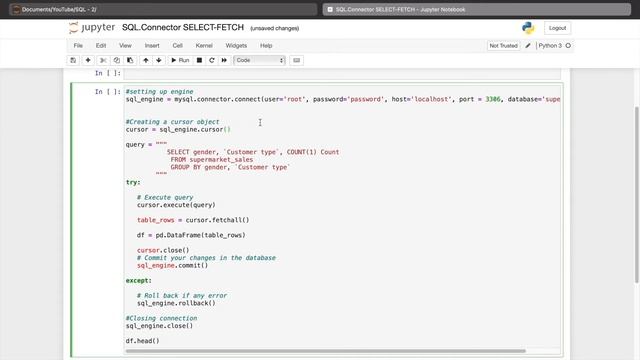This screenshot has width=640, height=360.
Task: Click the '# Execute query' comment
Action: click(165, 197)
